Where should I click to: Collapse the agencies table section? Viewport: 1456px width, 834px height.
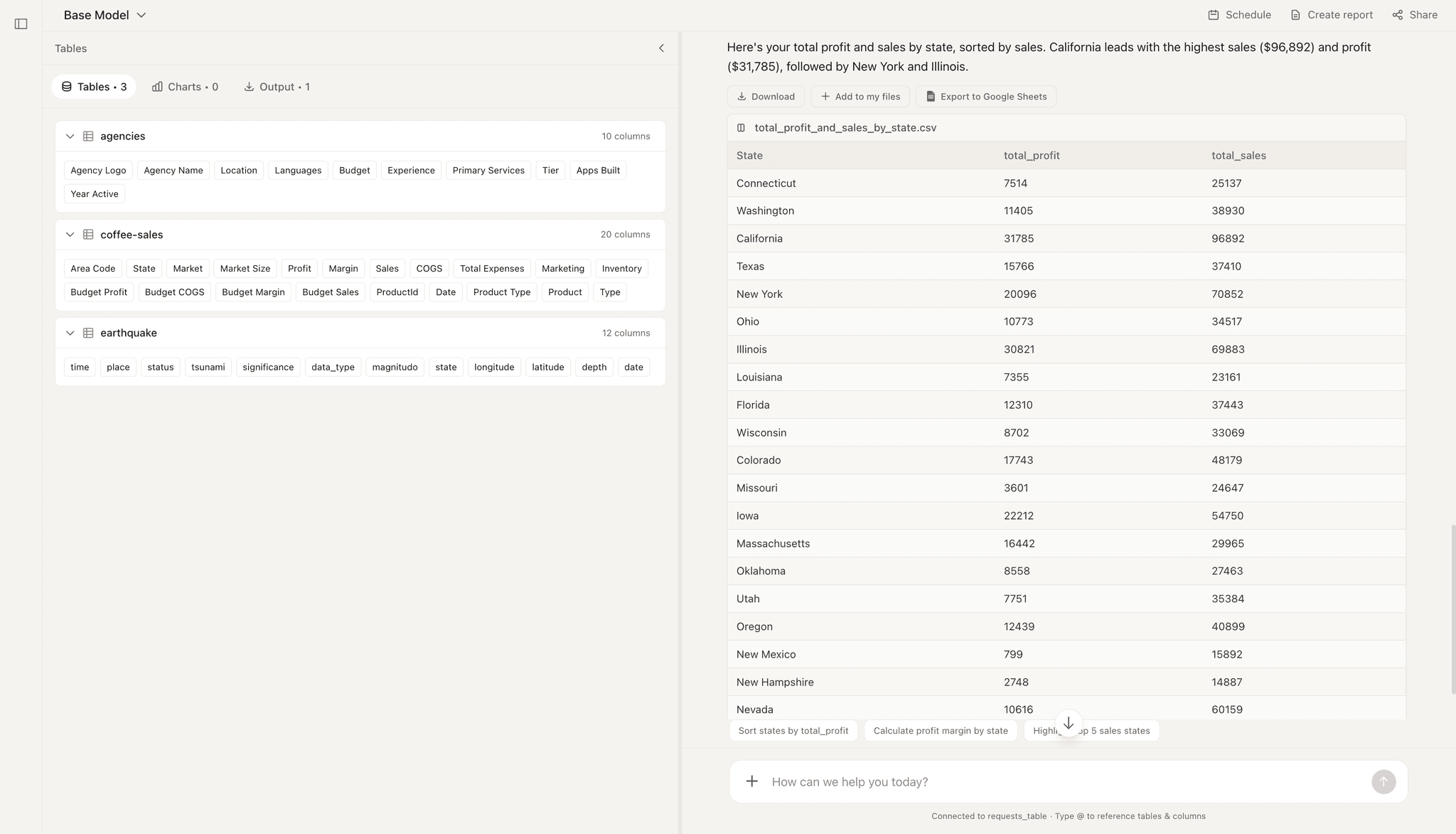pos(70,137)
